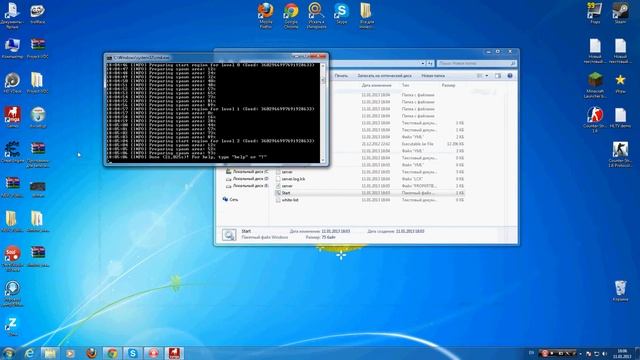Select Локальный диск (E:) in navigation pane

tap(247, 186)
